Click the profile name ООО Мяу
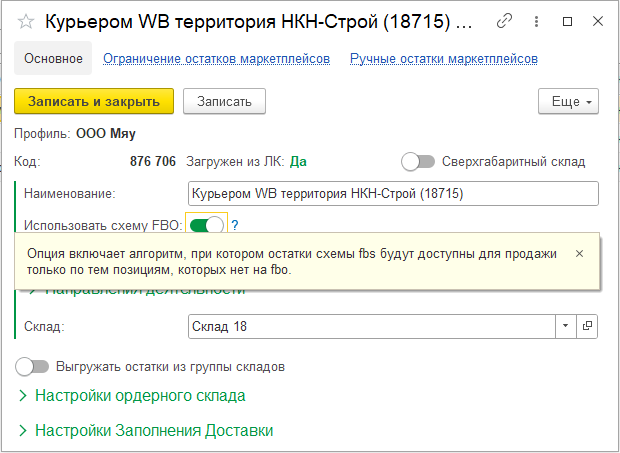The width and height of the screenshot is (620, 453). click(x=106, y=134)
